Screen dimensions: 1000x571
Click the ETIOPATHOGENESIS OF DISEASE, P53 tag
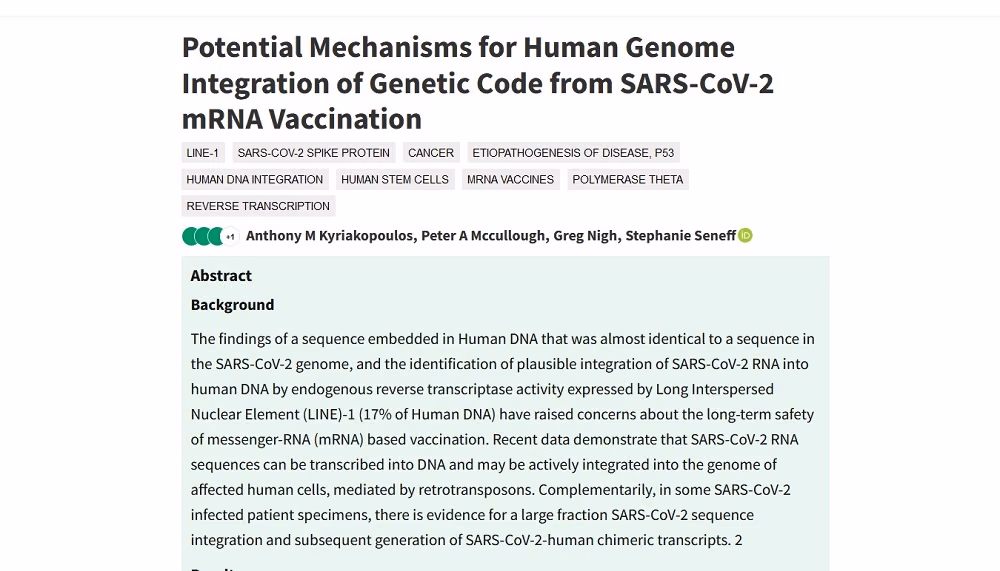pyautogui.click(x=573, y=152)
